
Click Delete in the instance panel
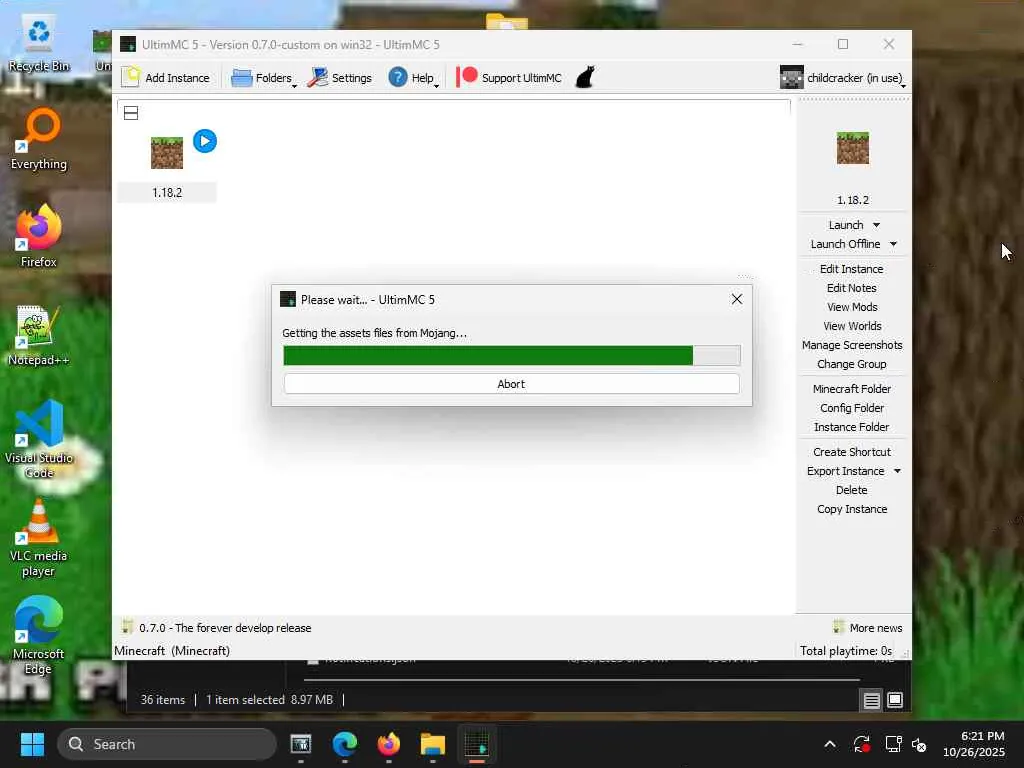click(852, 490)
